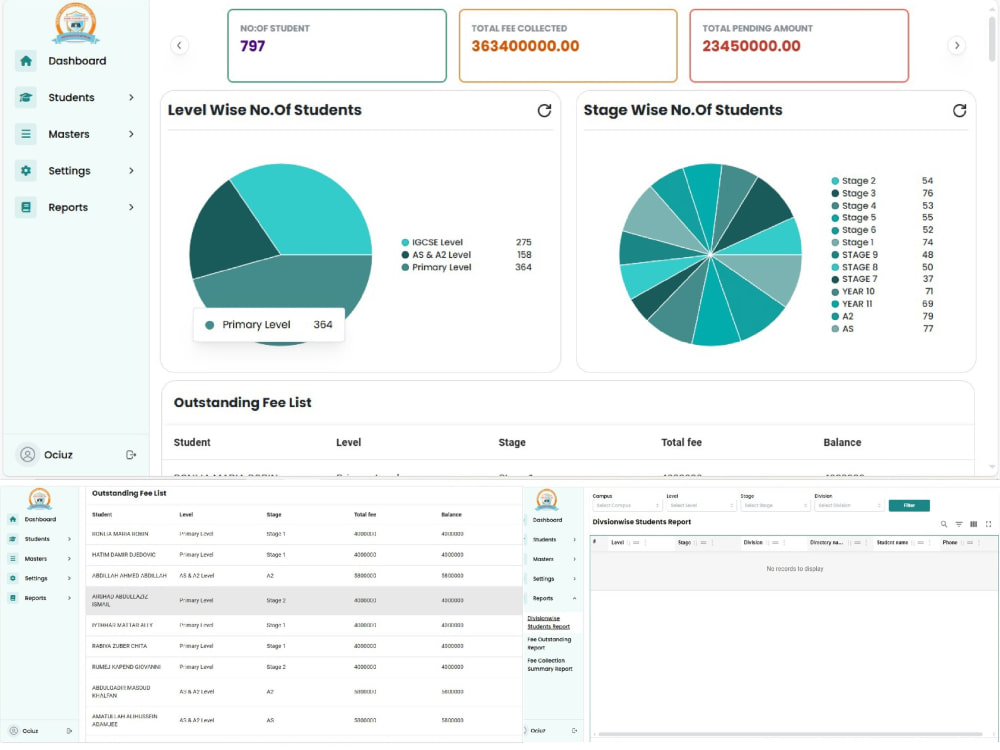The height and width of the screenshot is (750, 1000).
Task: Click the TOTAL FEE COLLECTED card
Action: coord(568,46)
